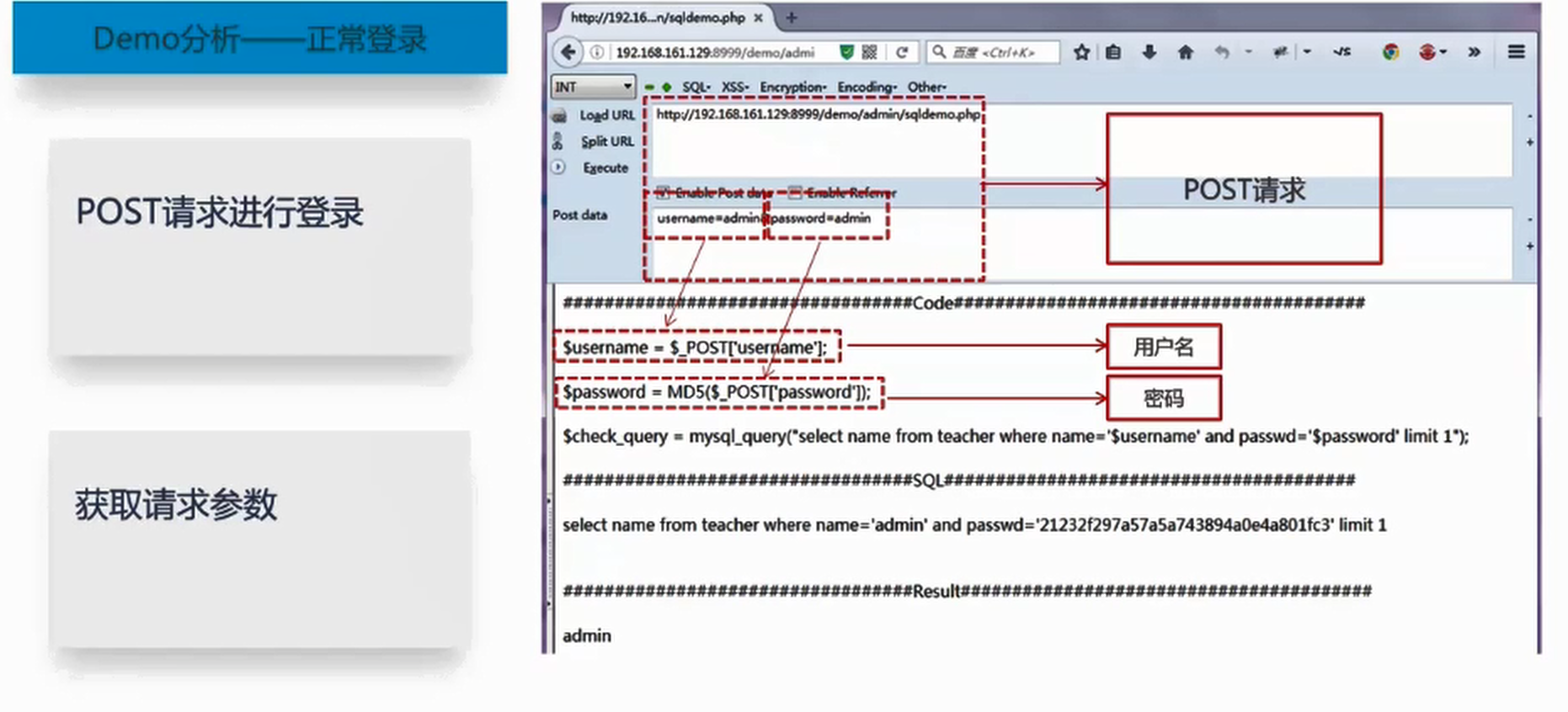Toggle the Enable Post data checkbox
This screenshot has height=712, width=1568.
[x=663, y=193]
